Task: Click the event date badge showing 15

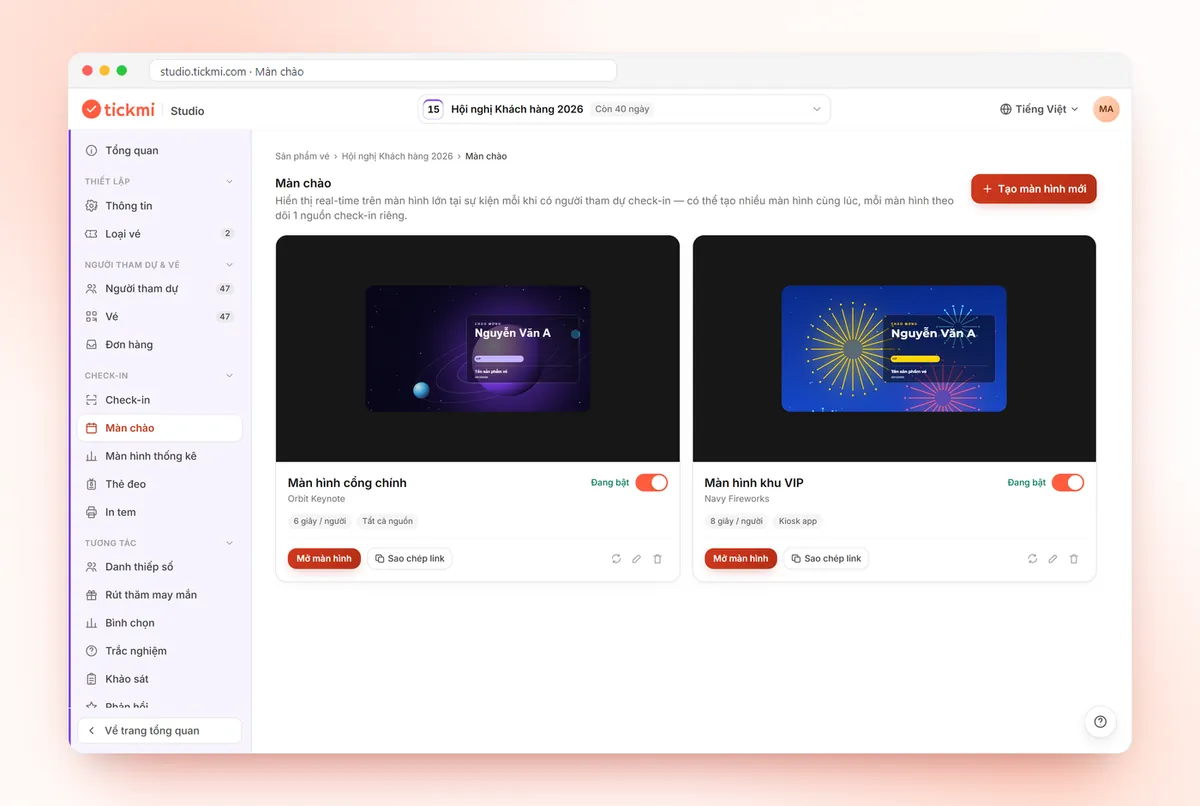Action: point(433,109)
